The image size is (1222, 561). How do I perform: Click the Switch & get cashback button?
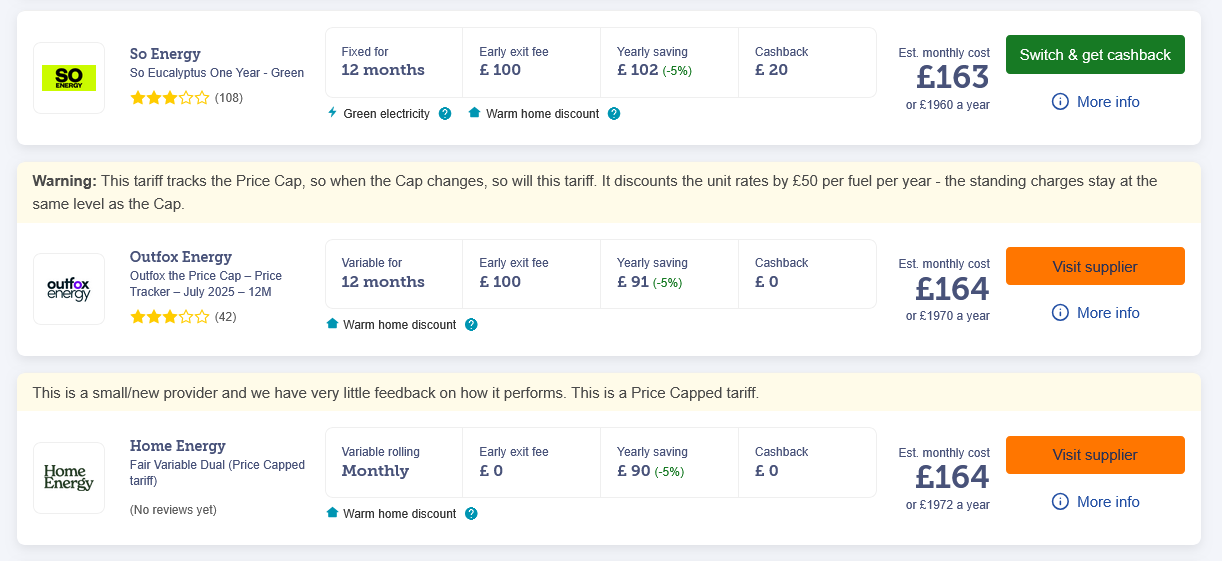(1095, 55)
